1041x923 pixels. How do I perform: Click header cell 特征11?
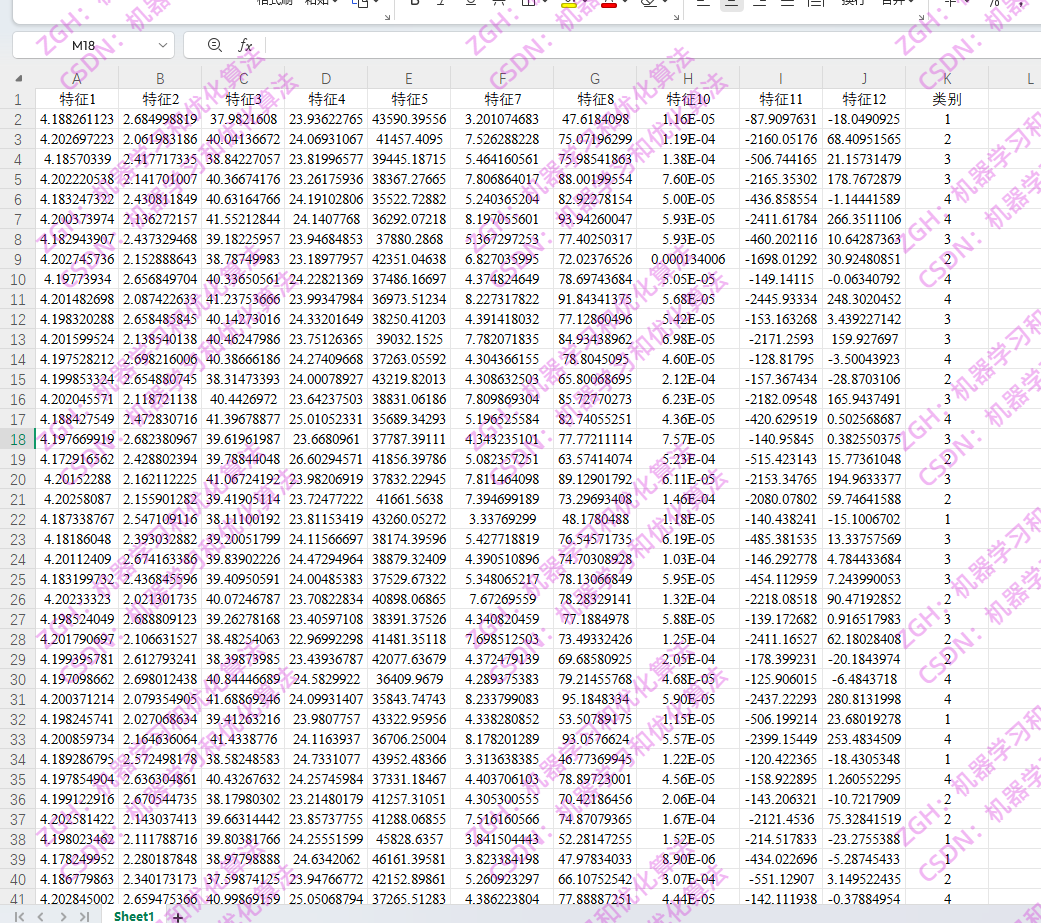pyautogui.click(x=781, y=99)
